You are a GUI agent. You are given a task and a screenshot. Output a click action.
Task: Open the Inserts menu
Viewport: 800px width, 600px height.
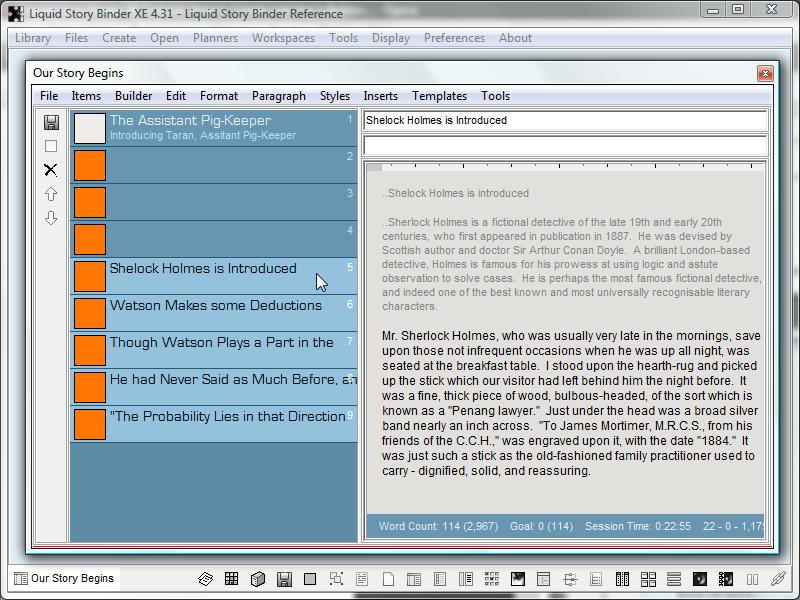click(x=380, y=96)
